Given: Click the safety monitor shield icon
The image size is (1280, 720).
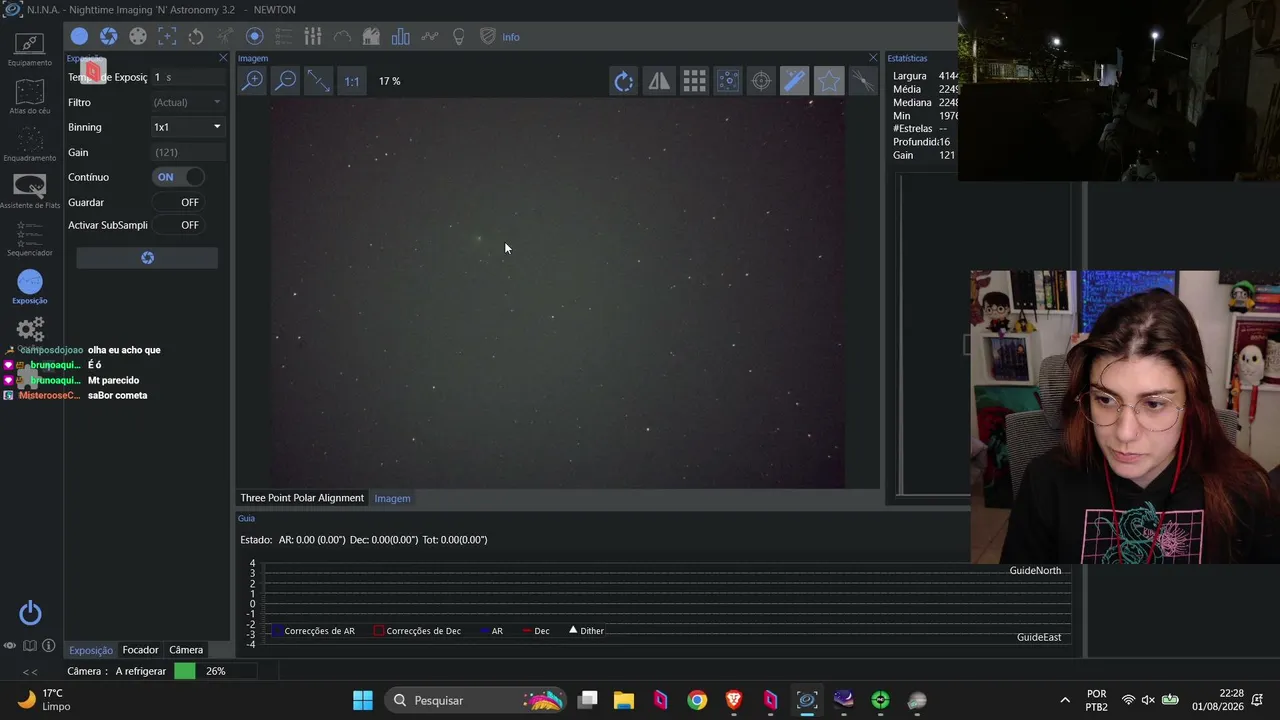Looking at the screenshot, I should coord(488,37).
